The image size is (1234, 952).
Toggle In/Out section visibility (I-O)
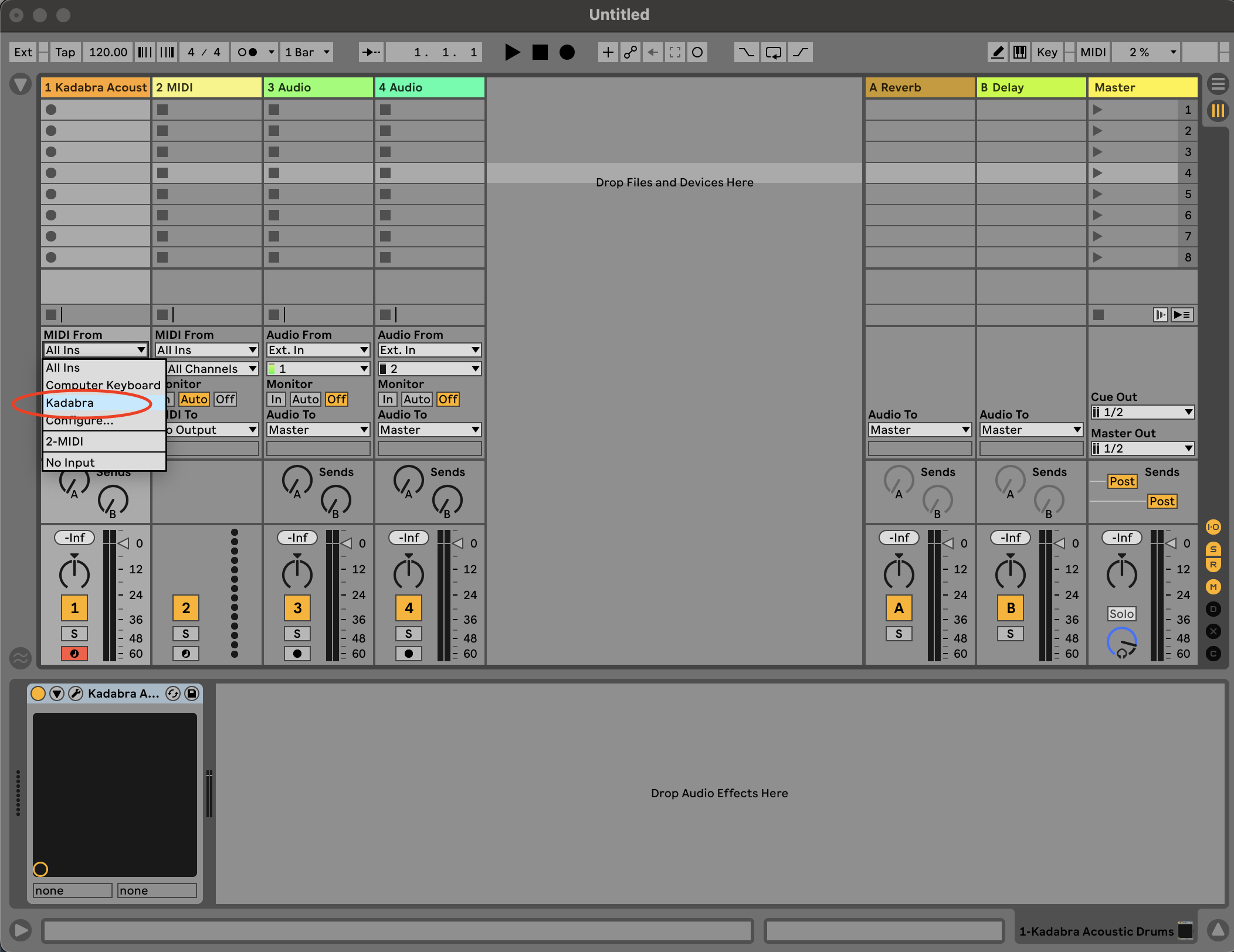coord(1213,527)
